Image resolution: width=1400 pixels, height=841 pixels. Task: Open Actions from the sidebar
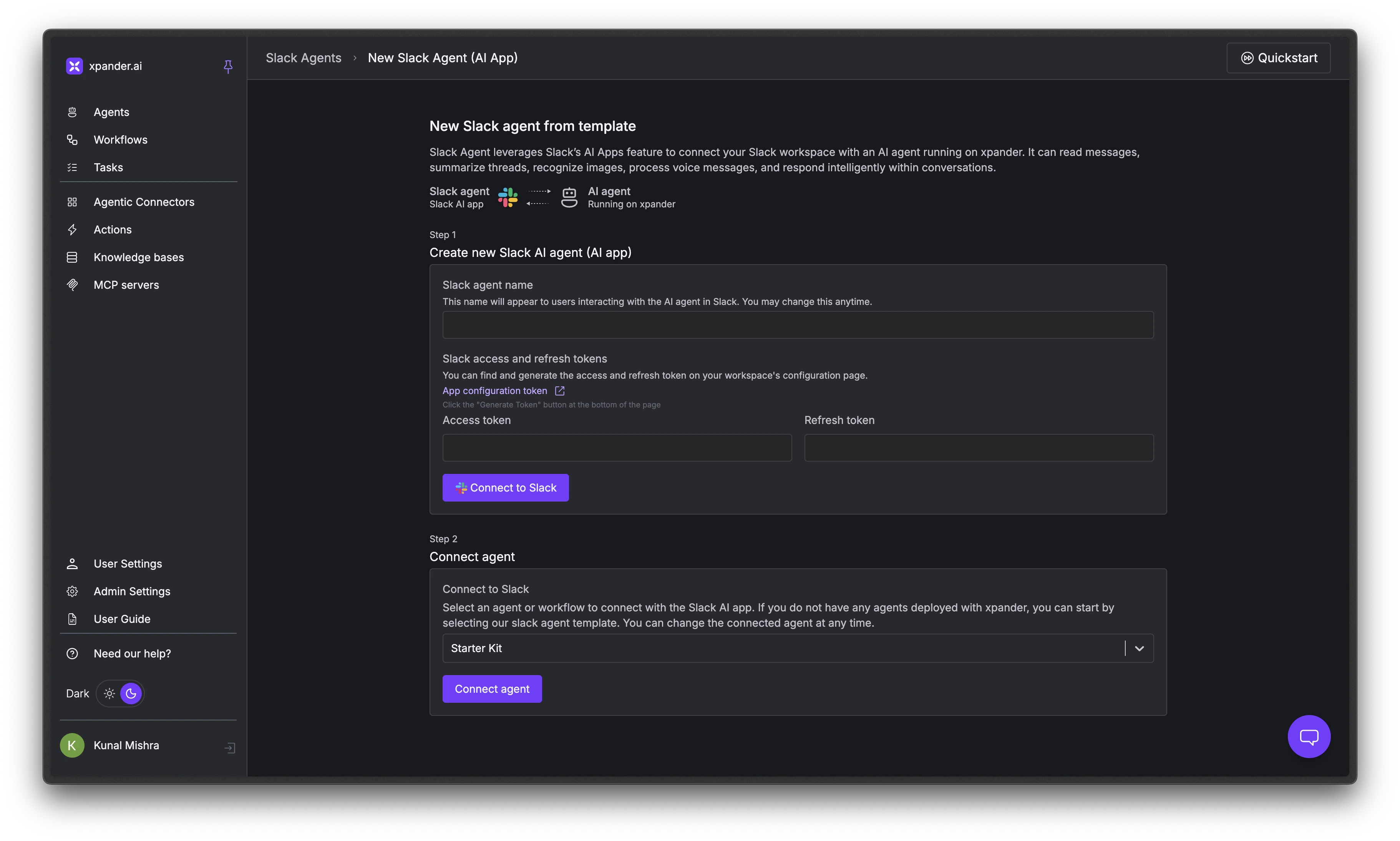(x=113, y=230)
